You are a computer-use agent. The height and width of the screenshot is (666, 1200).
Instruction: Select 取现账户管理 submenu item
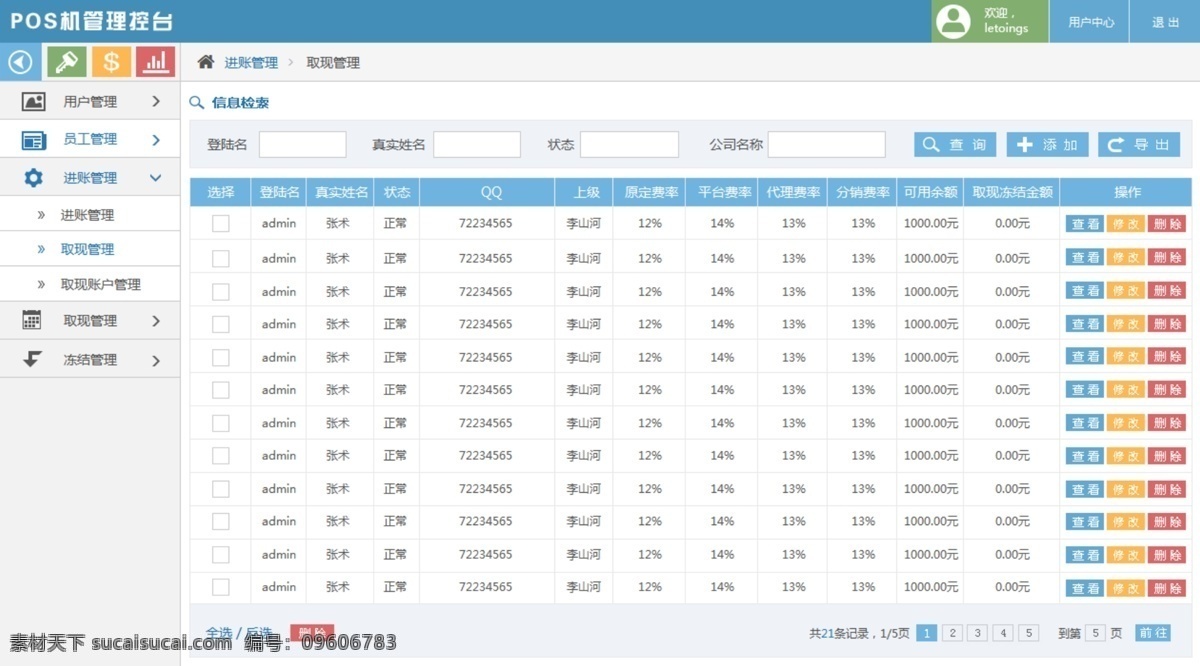pyautogui.click(x=100, y=285)
